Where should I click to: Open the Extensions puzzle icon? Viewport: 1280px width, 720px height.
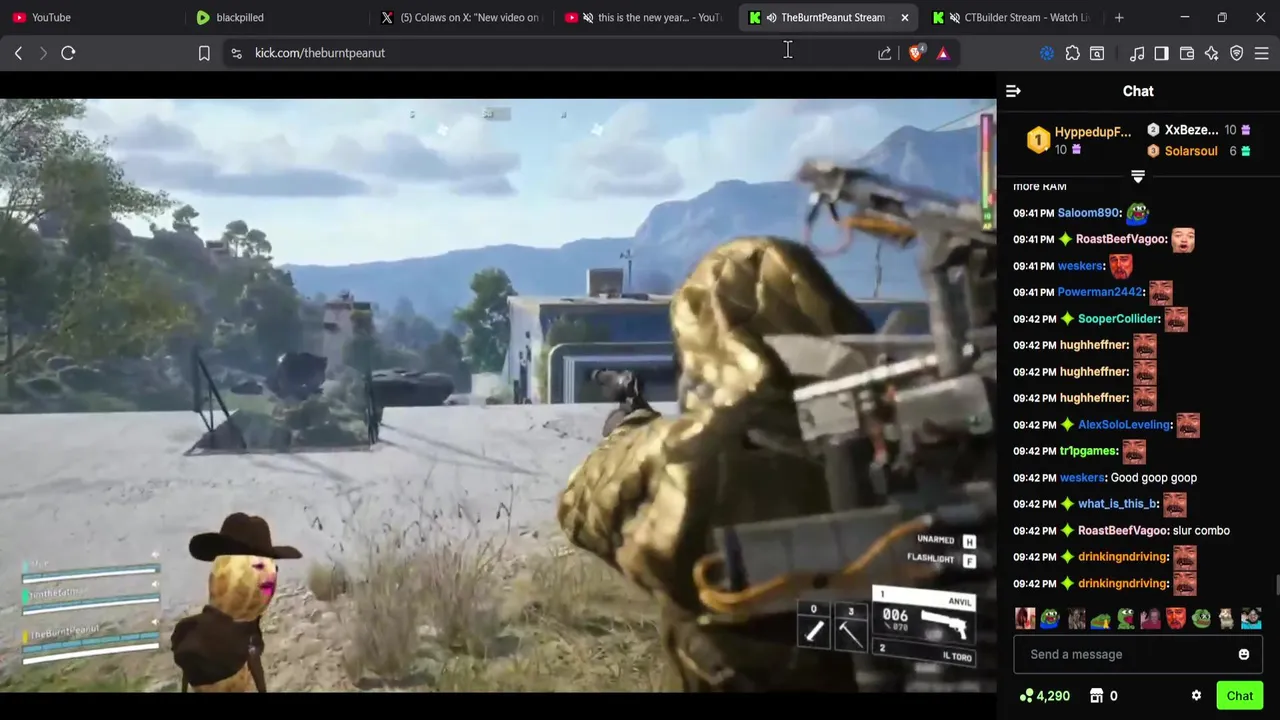(x=1072, y=53)
